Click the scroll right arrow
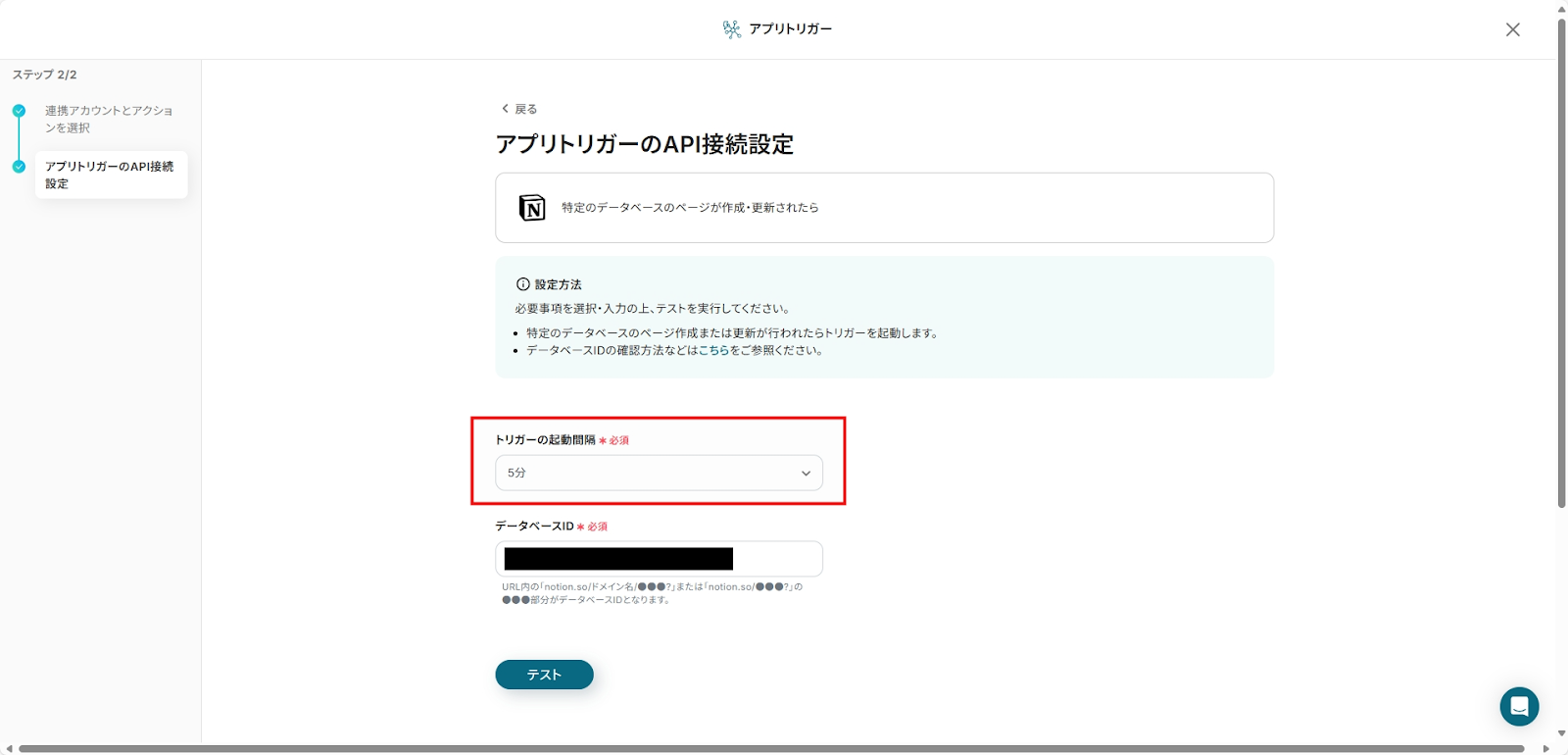Viewport: 1568px width, 755px height. pos(1546,749)
